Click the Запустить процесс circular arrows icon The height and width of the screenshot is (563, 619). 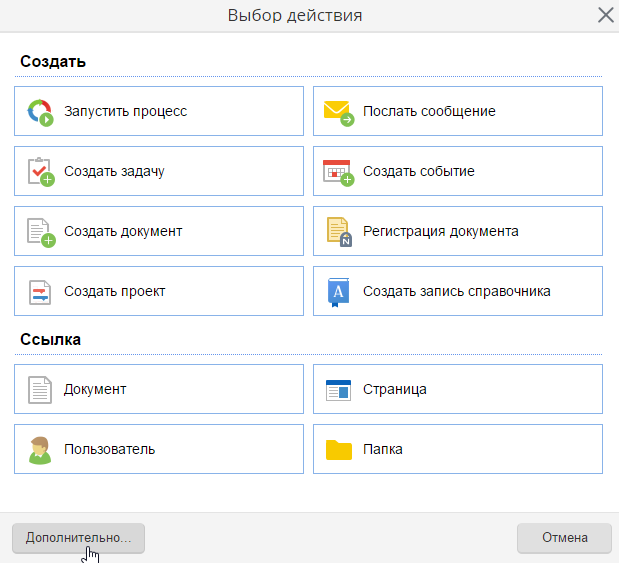pyautogui.click(x=39, y=112)
